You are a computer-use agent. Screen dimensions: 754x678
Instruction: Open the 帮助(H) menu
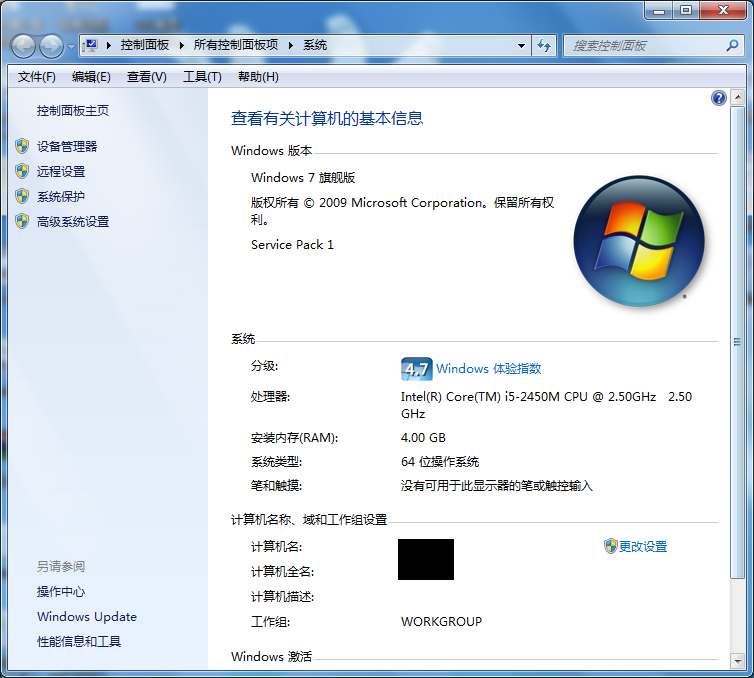(x=258, y=77)
